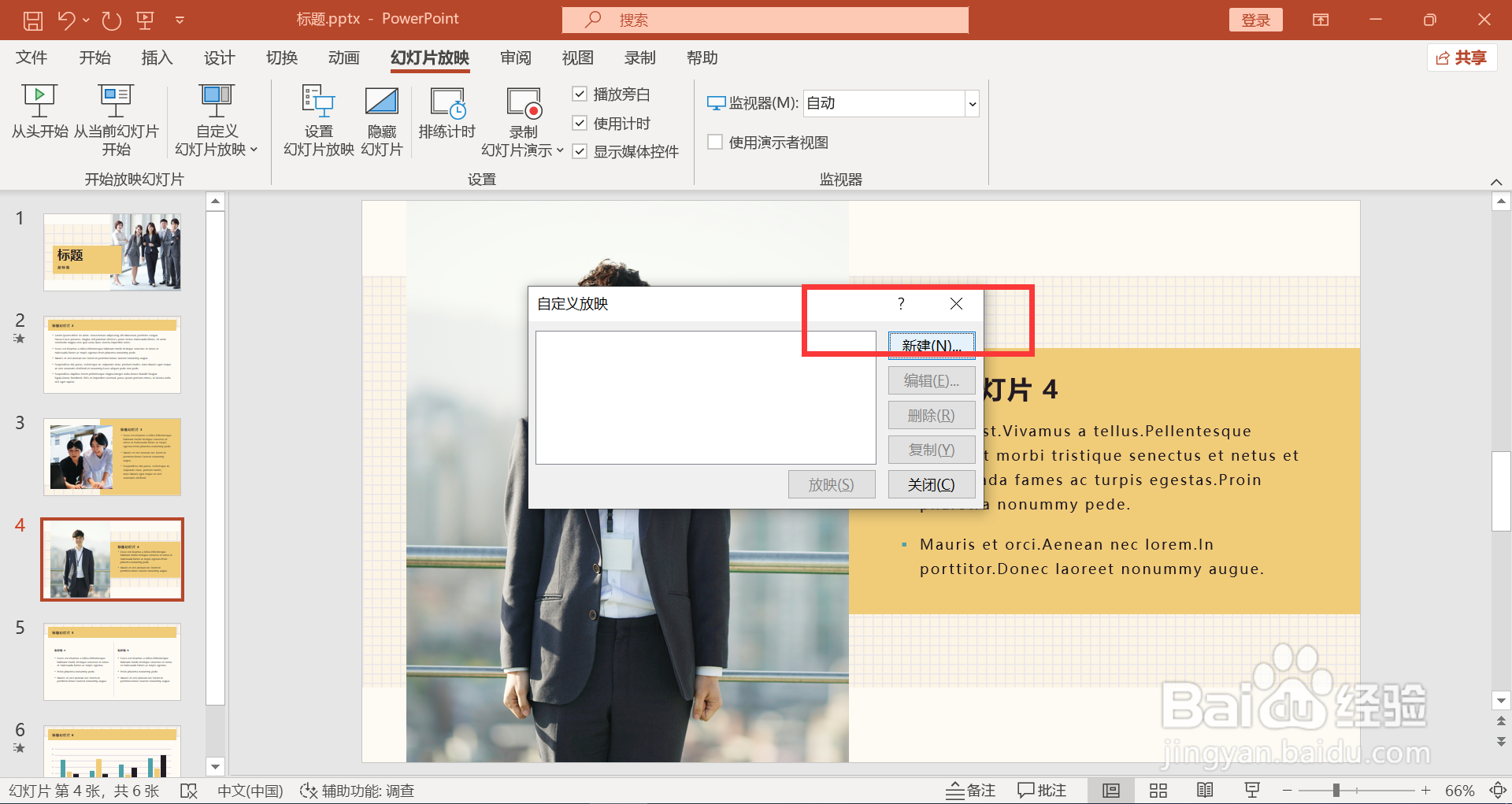Switch to the 切换 tab
The image size is (1512, 804).
click(282, 57)
